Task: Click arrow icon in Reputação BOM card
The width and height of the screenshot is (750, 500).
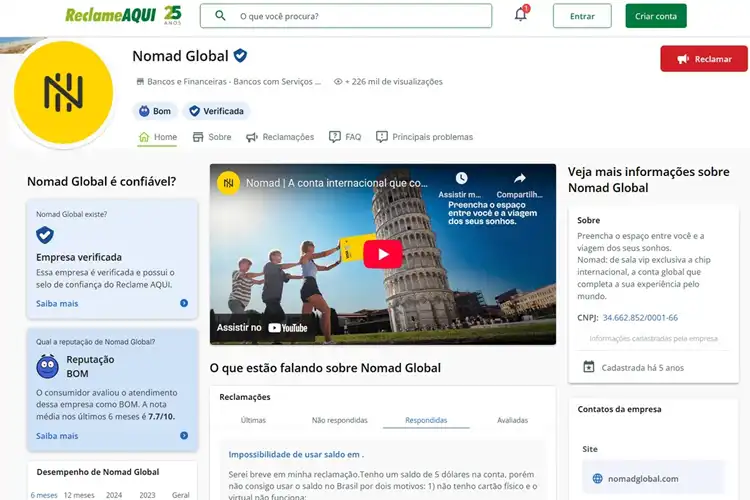Action: pos(184,435)
